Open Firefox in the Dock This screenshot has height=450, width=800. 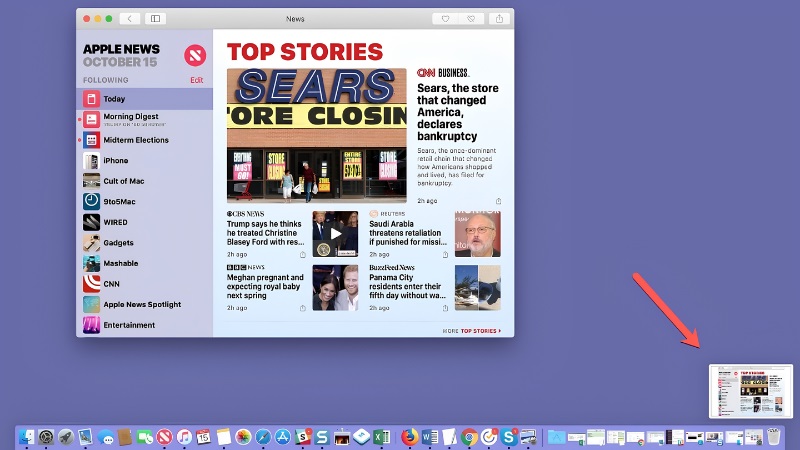409,437
